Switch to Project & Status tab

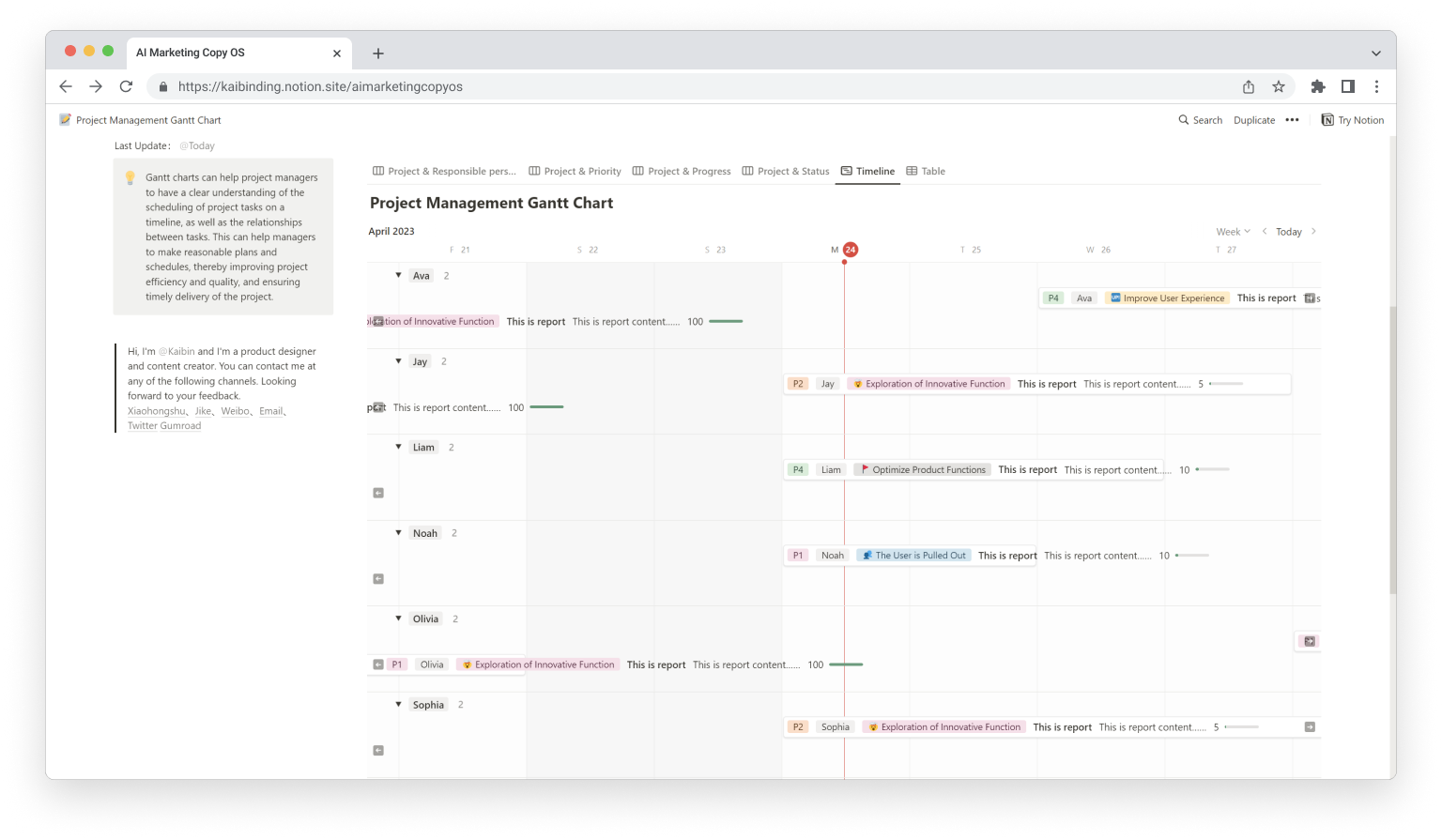click(x=786, y=171)
